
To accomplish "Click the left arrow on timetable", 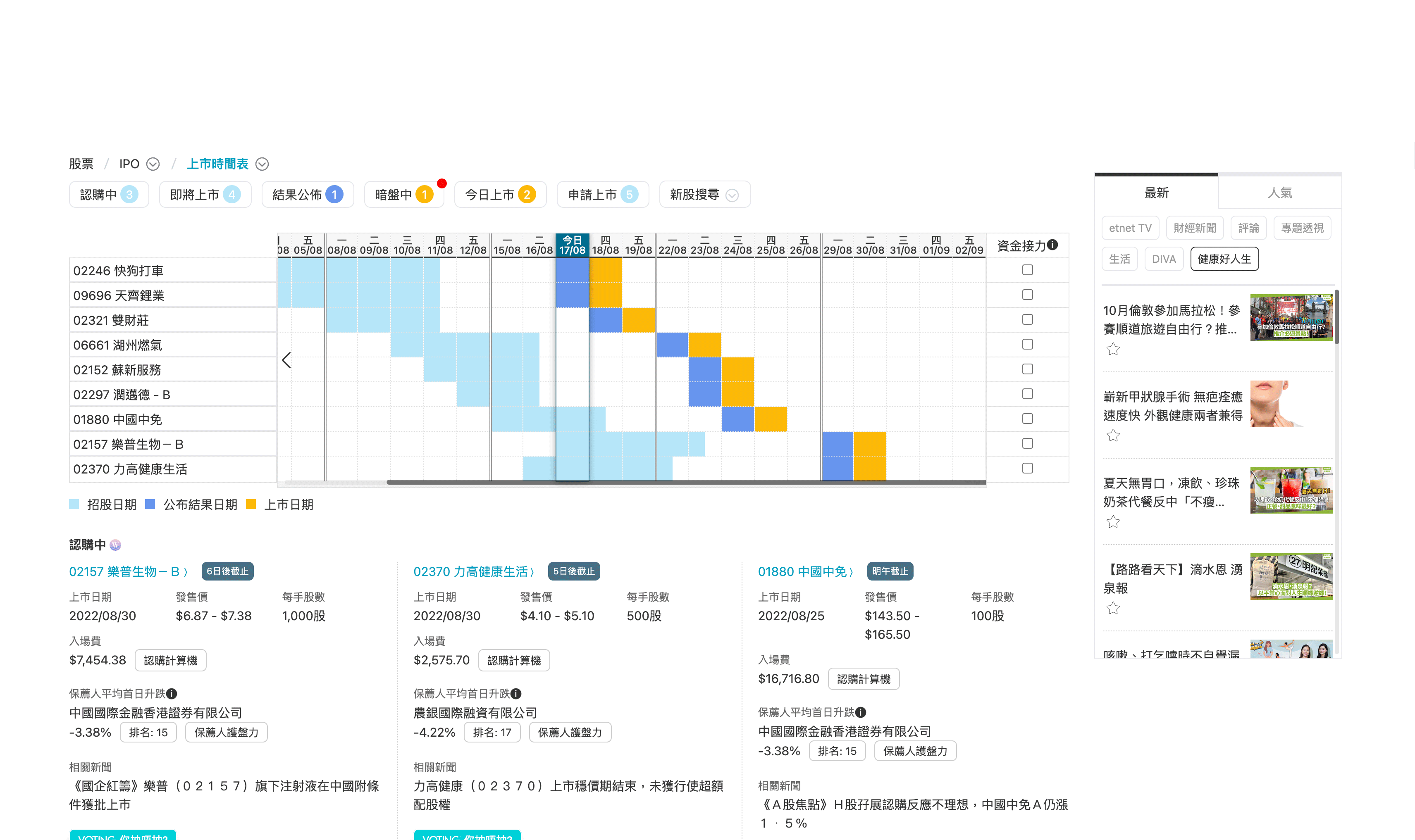I will click(286, 360).
